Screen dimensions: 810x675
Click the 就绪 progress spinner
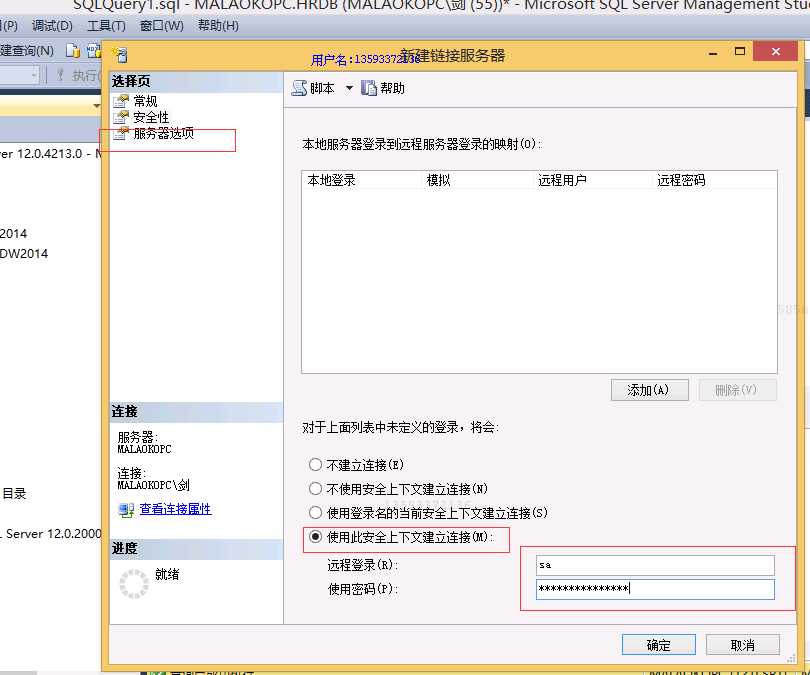(134, 584)
